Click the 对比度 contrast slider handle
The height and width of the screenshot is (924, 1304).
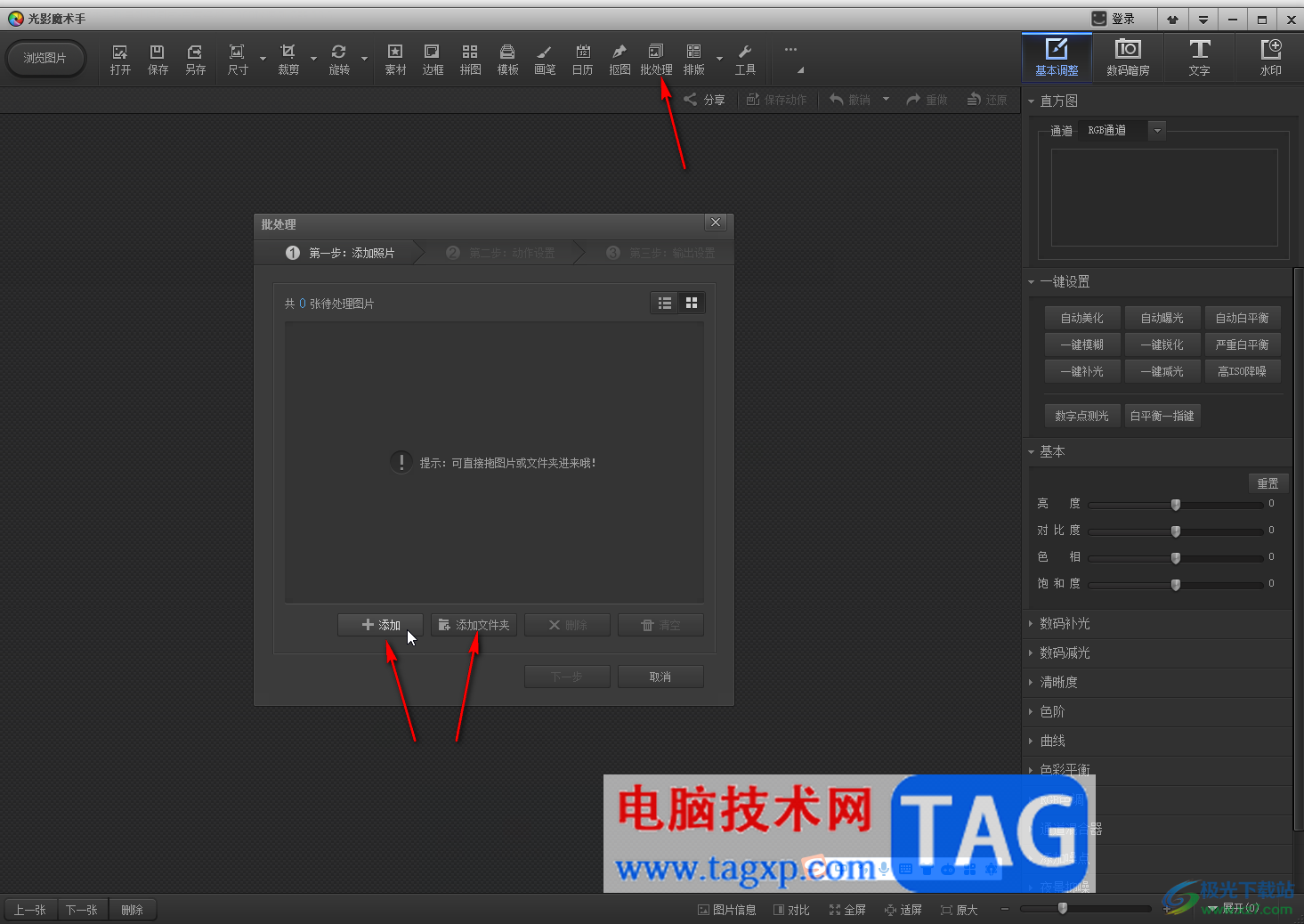coord(1176,531)
